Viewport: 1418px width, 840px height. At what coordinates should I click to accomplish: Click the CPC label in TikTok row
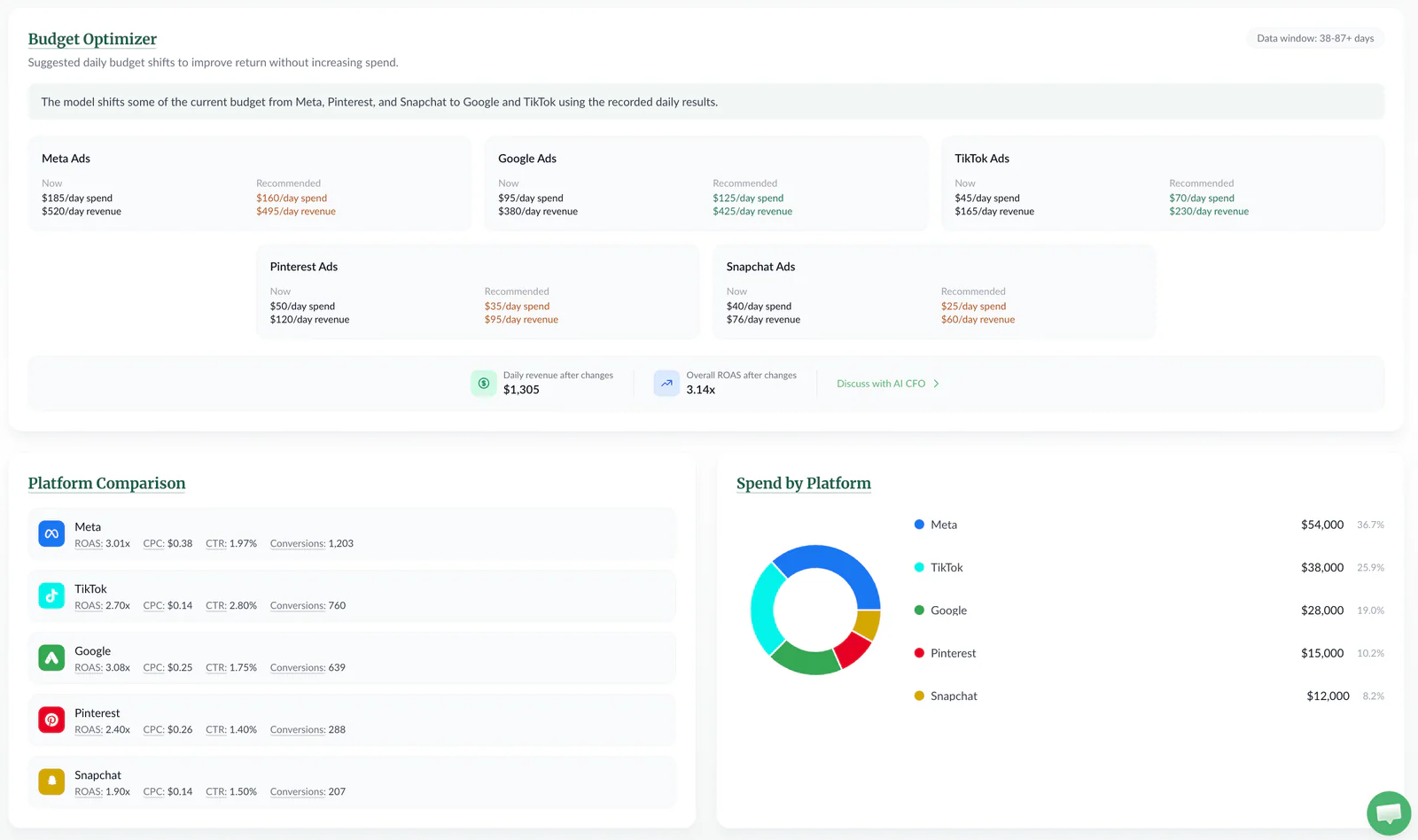153,606
